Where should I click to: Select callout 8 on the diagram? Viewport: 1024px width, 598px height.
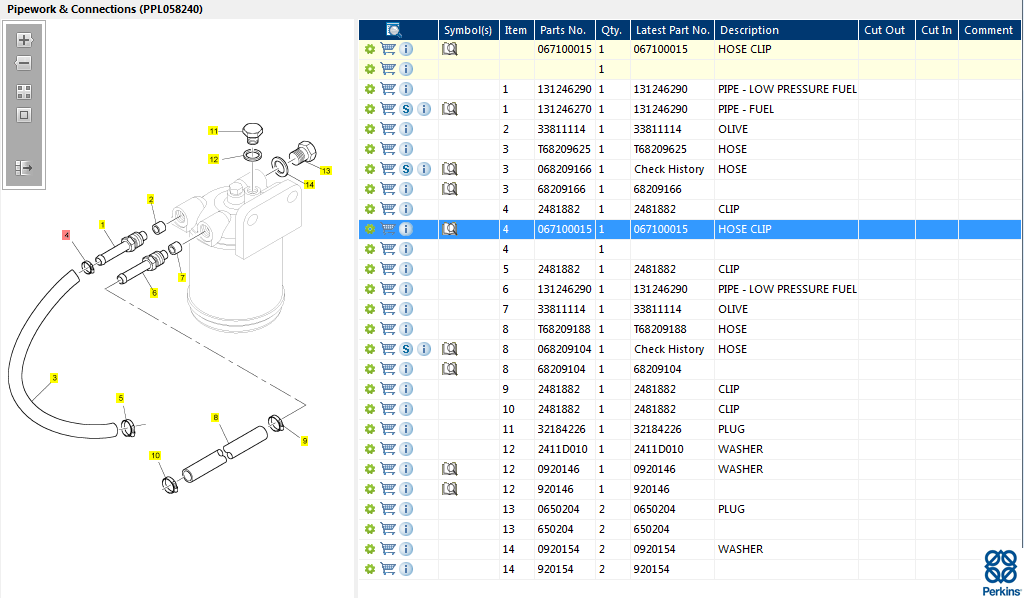pos(215,418)
